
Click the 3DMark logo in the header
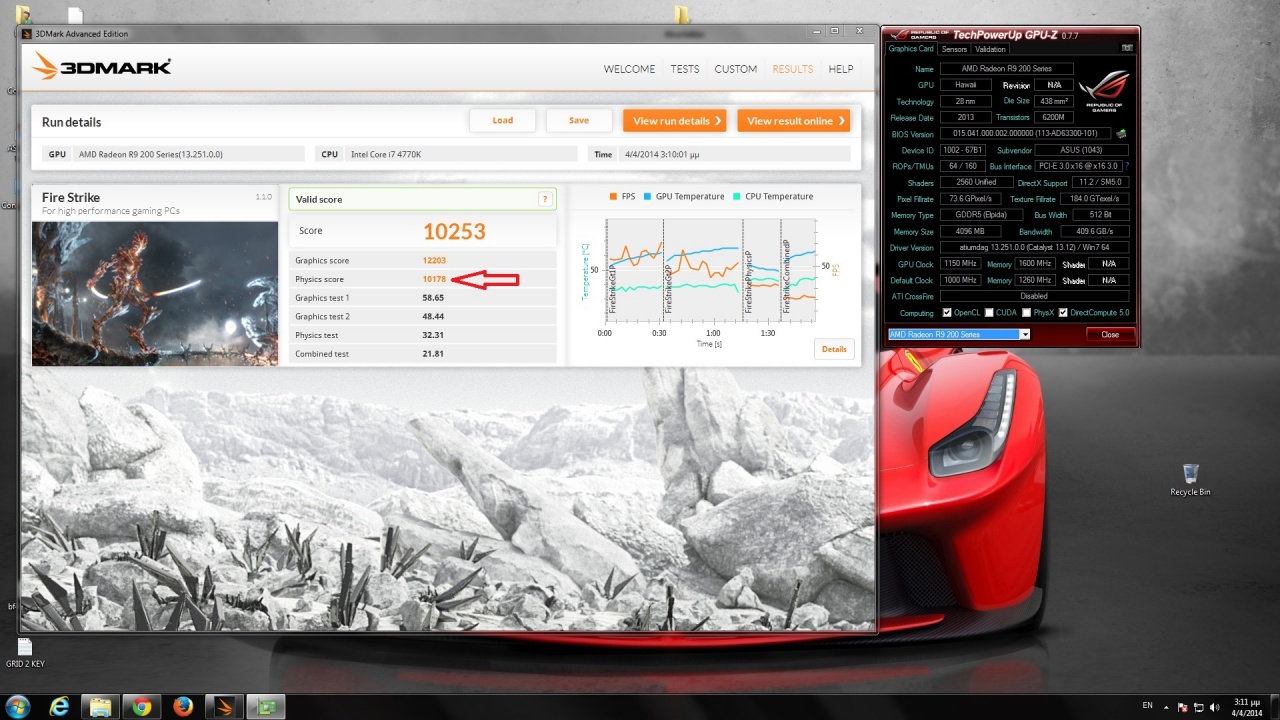coord(102,66)
